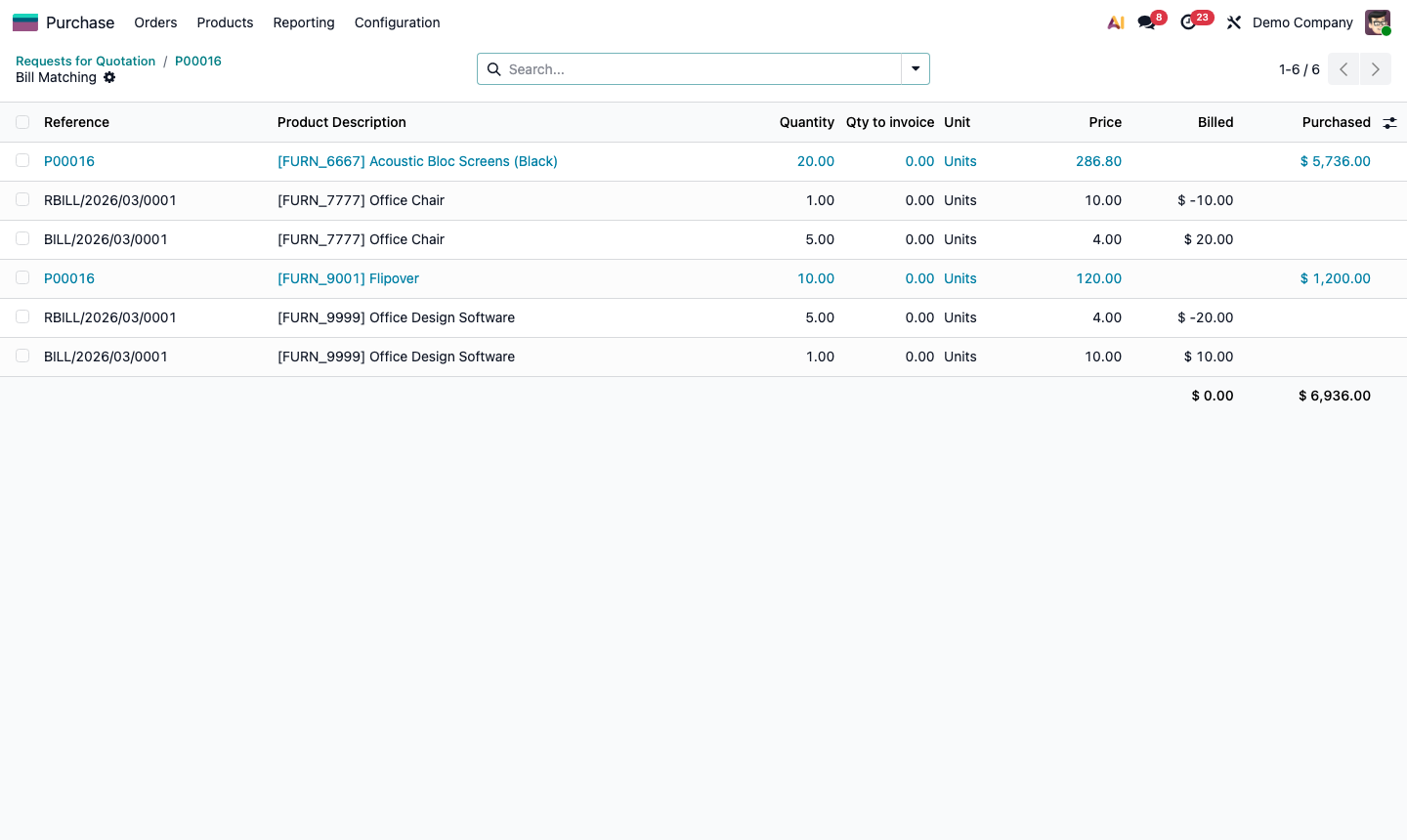Select all rows with the header checkbox
The image size is (1407, 840).
pos(22,122)
